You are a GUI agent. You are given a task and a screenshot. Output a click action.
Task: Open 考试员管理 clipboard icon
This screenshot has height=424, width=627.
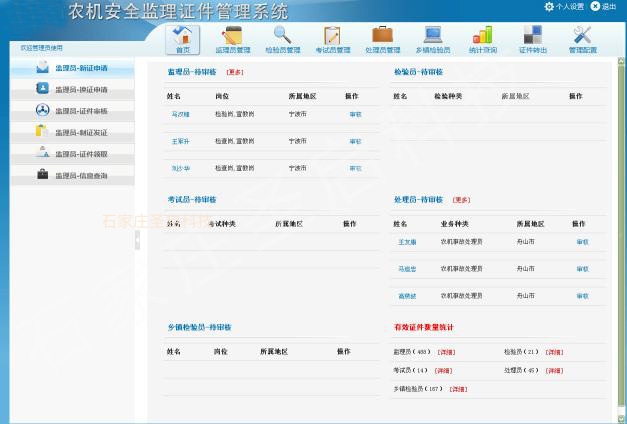pos(332,36)
